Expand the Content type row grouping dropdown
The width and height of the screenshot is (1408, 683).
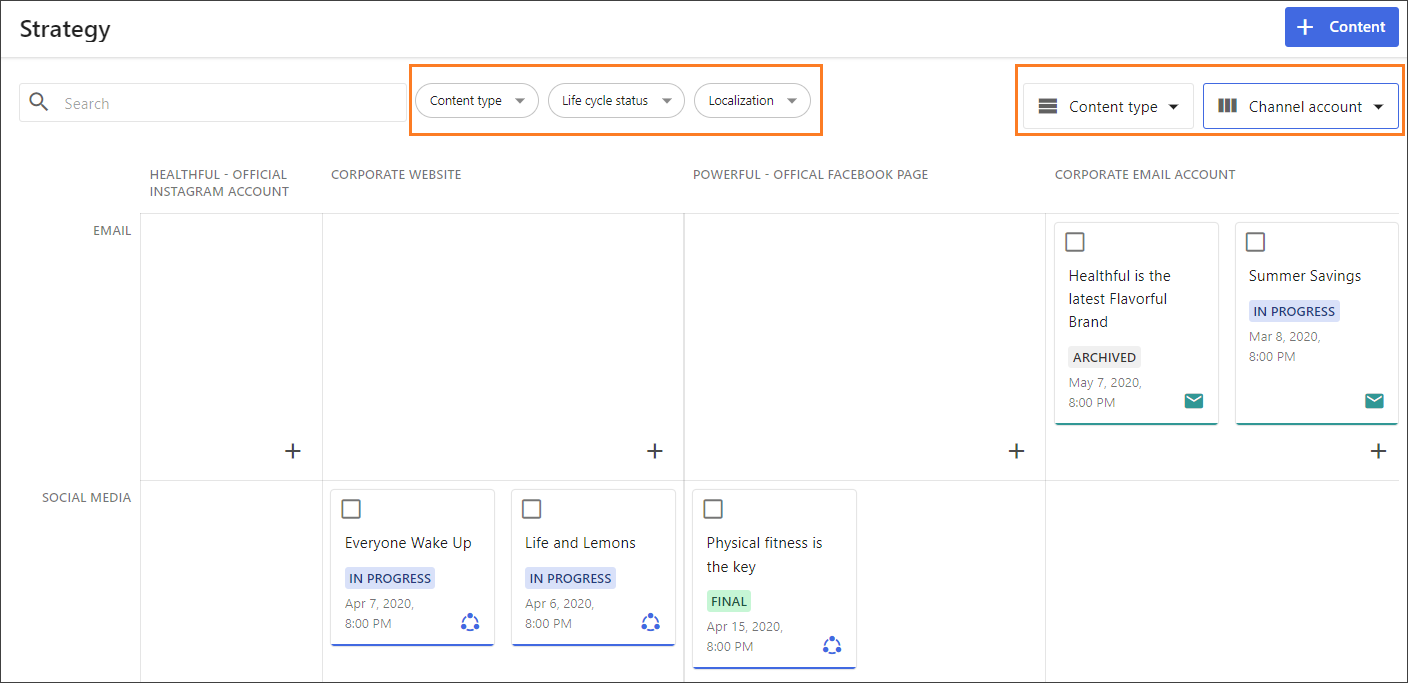(1108, 106)
